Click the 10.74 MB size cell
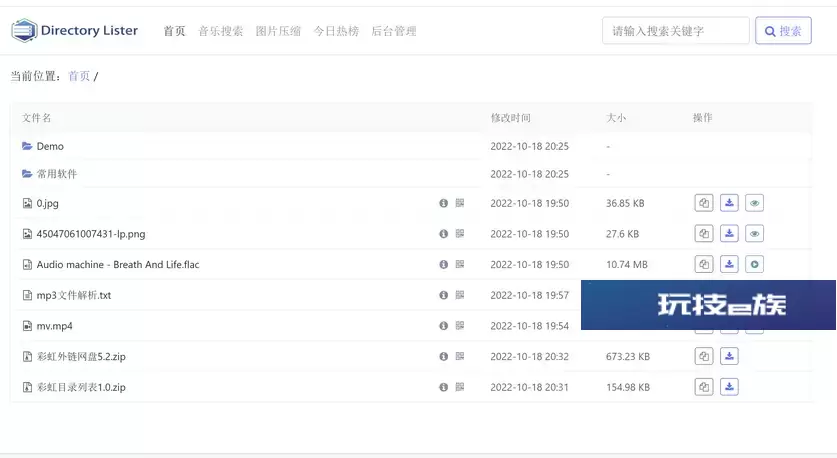837x458 pixels. 627,265
